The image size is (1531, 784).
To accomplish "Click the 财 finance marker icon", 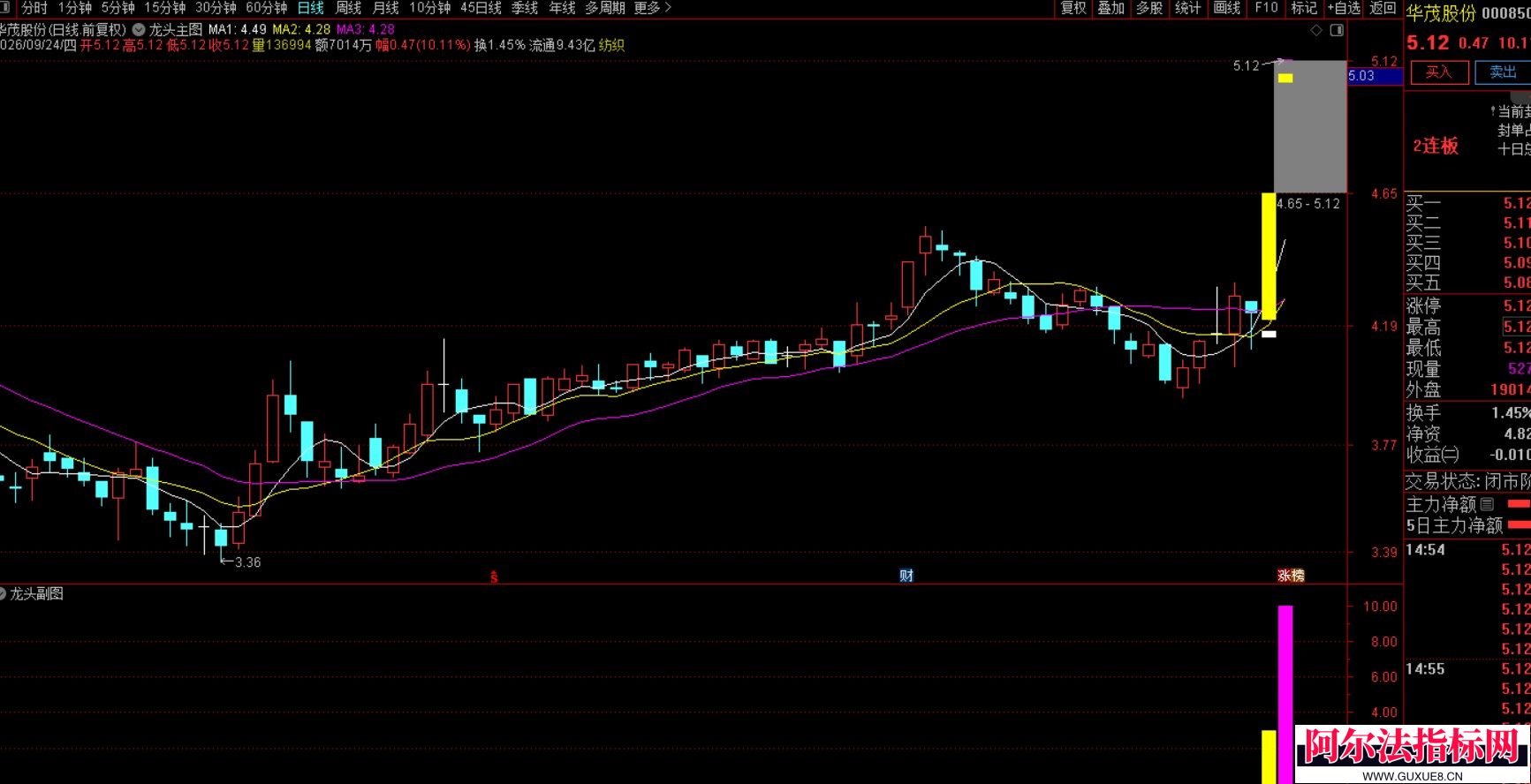I will click(906, 576).
